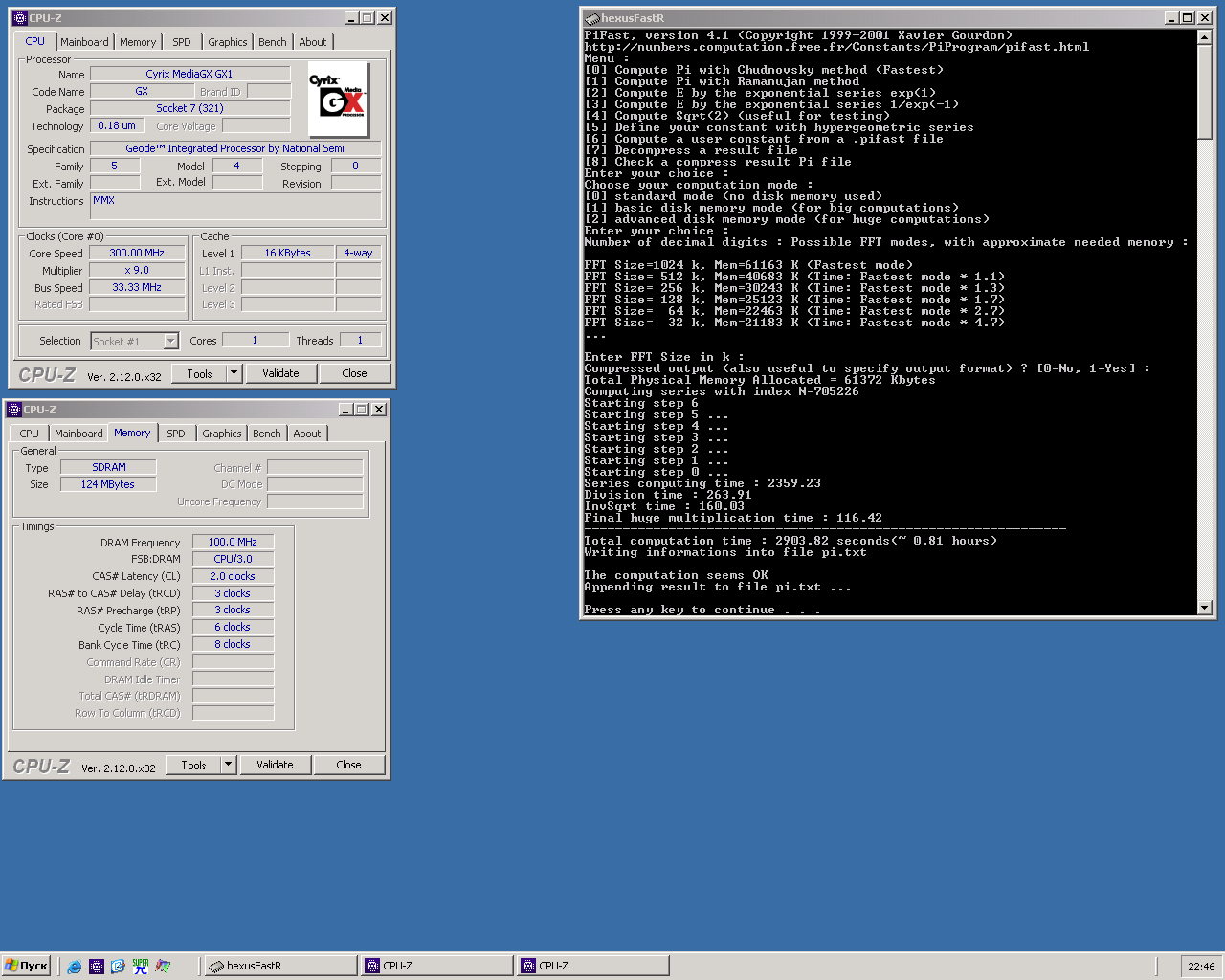The height and width of the screenshot is (980, 1225).
Task: Open Mainboard tab in CPU-Z memory window
Action: [x=78, y=434]
